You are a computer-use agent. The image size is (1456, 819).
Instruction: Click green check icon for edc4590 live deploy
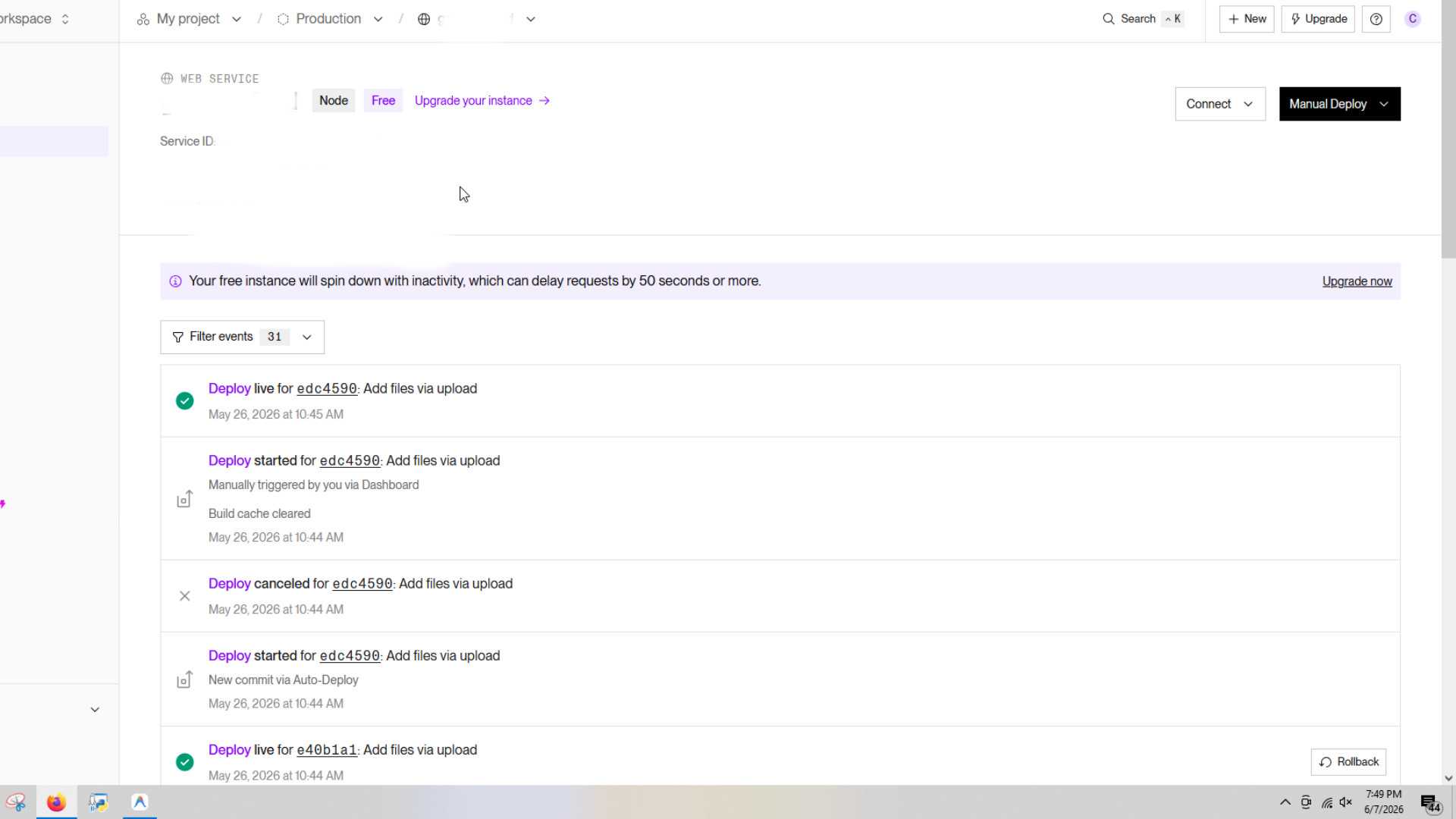coord(184,400)
